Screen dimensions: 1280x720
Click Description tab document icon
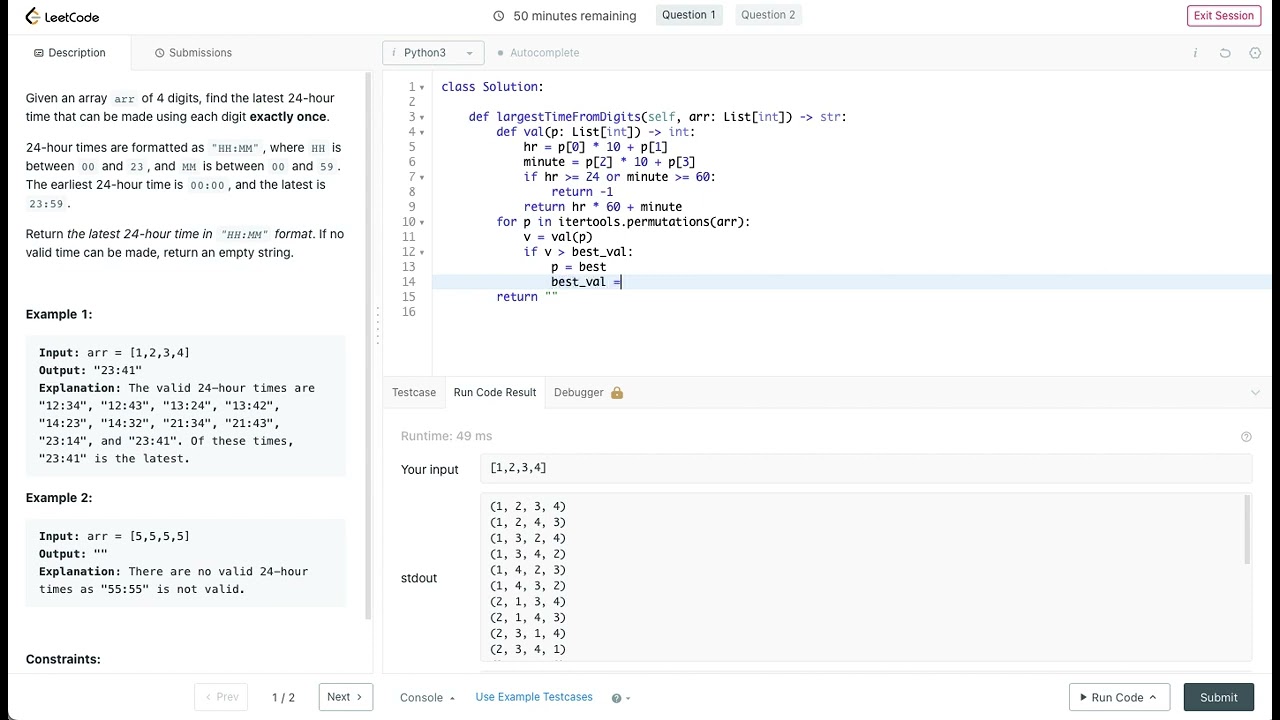pos(39,53)
